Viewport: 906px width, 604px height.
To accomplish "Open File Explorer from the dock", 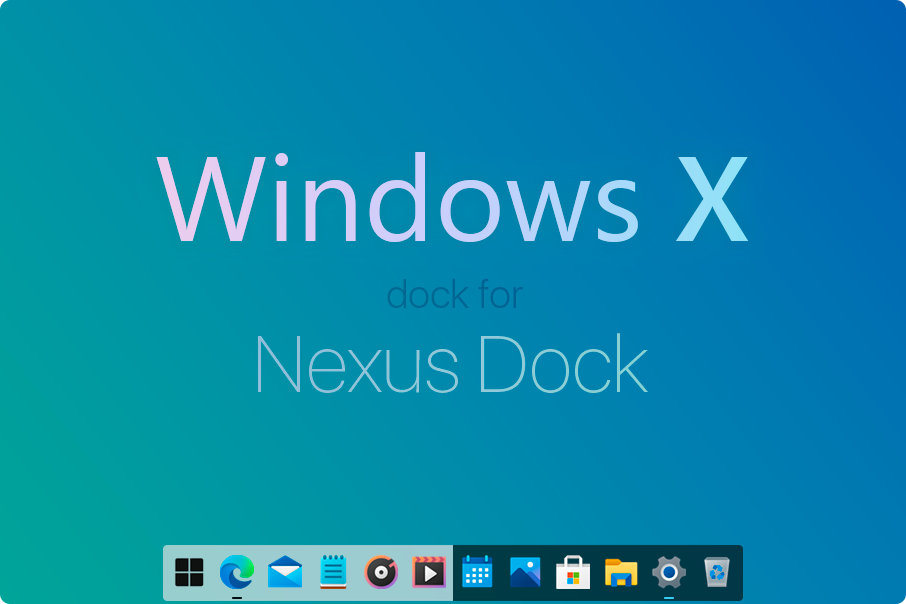I will [x=620, y=573].
